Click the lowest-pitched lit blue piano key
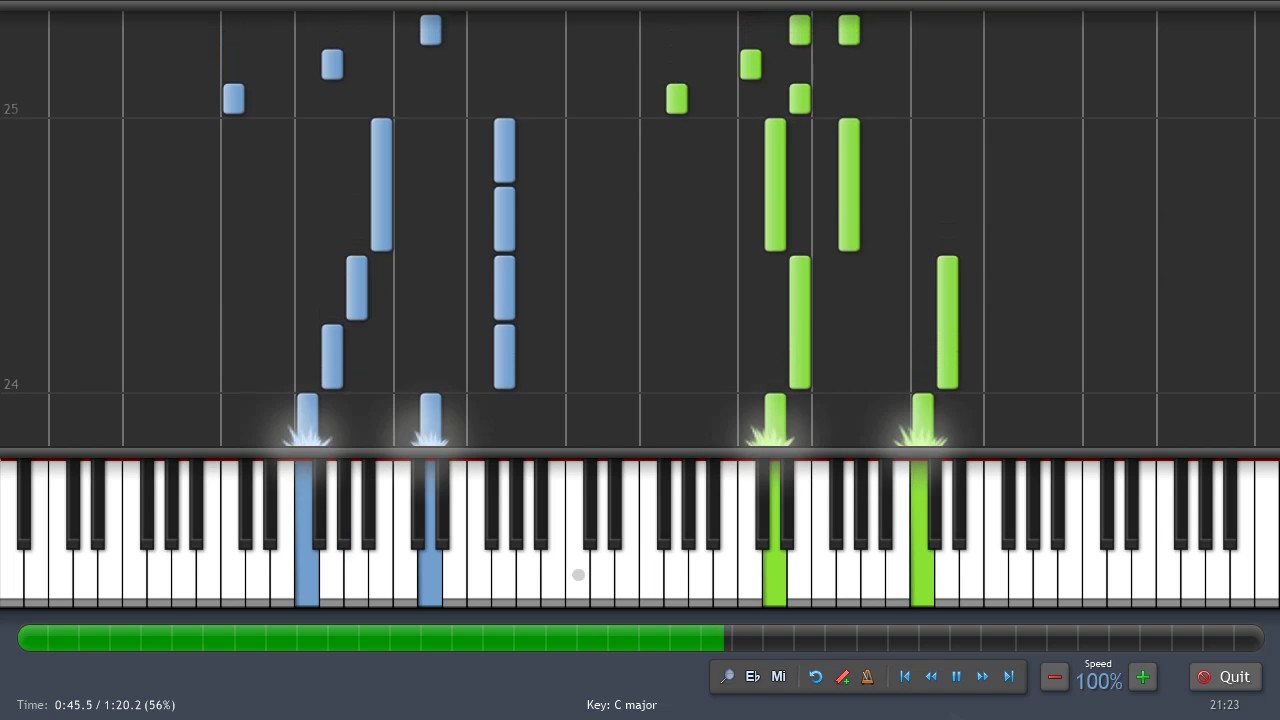This screenshot has height=720, width=1280. [307, 575]
